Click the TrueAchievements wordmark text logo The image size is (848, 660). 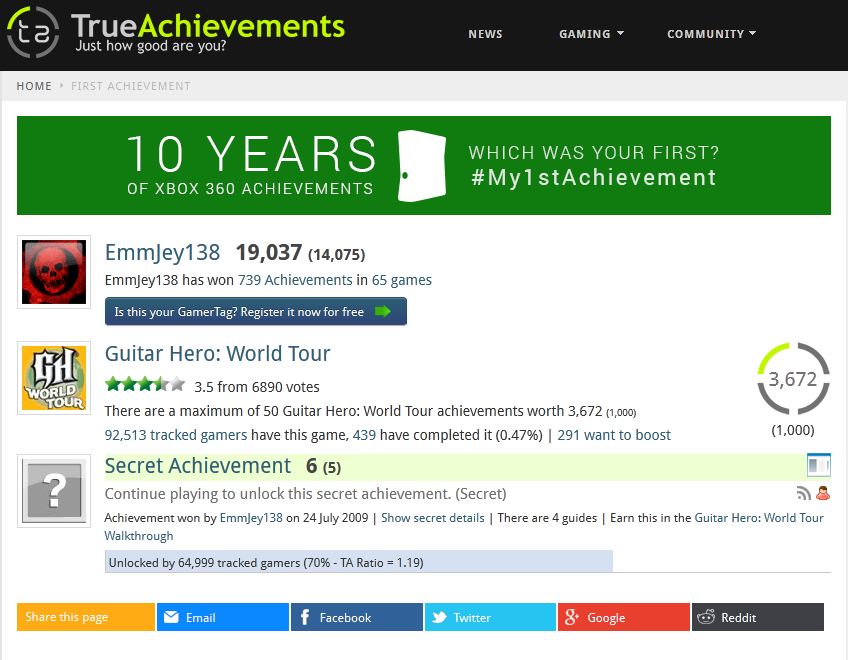208,27
